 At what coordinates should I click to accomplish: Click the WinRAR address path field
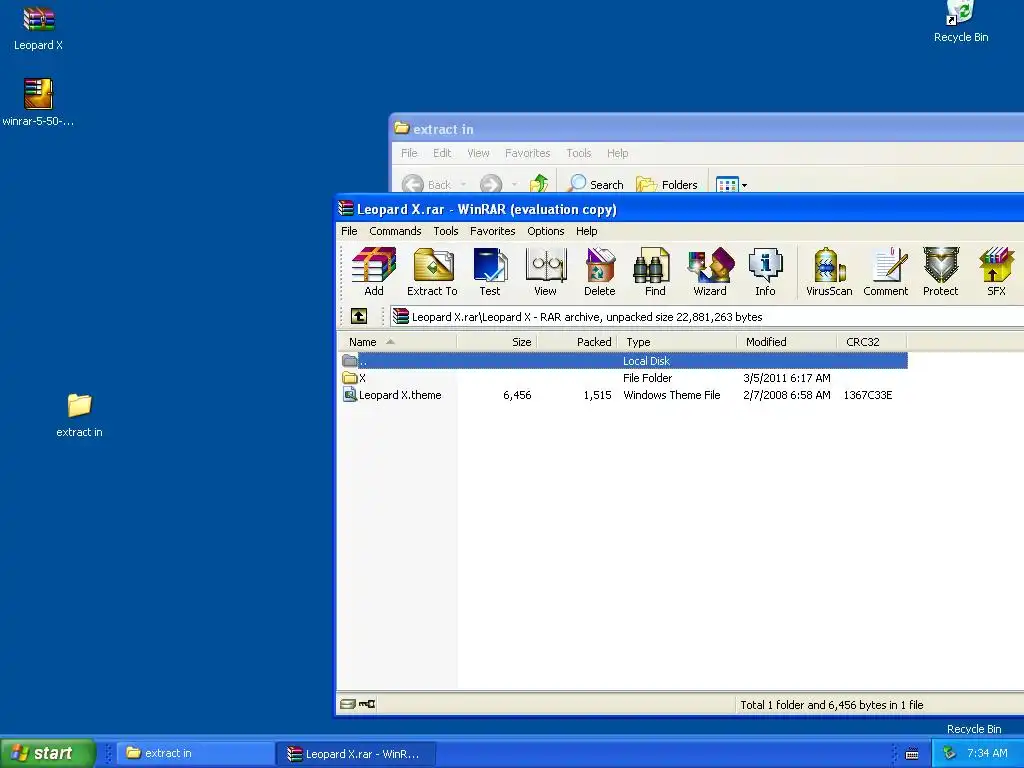point(707,317)
